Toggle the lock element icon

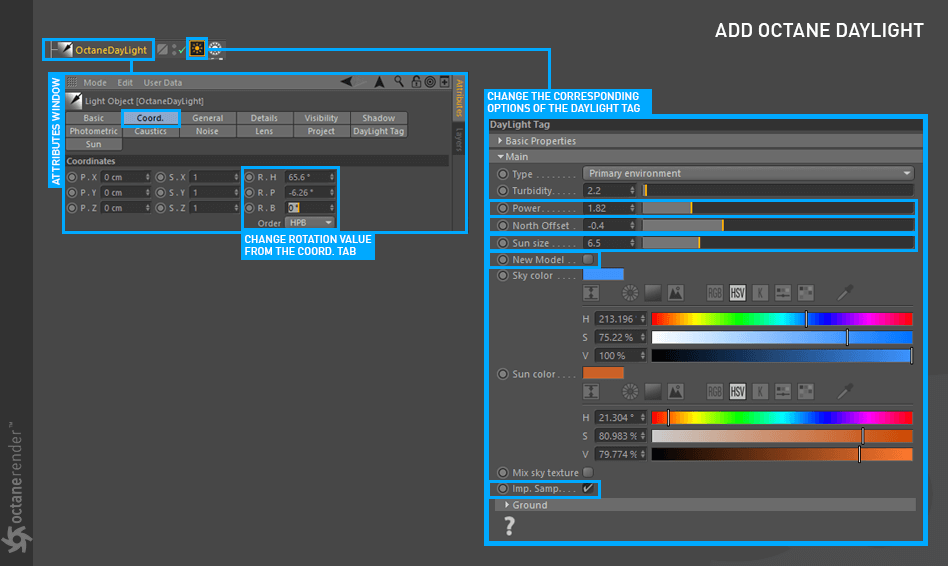[x=416, y=81]
